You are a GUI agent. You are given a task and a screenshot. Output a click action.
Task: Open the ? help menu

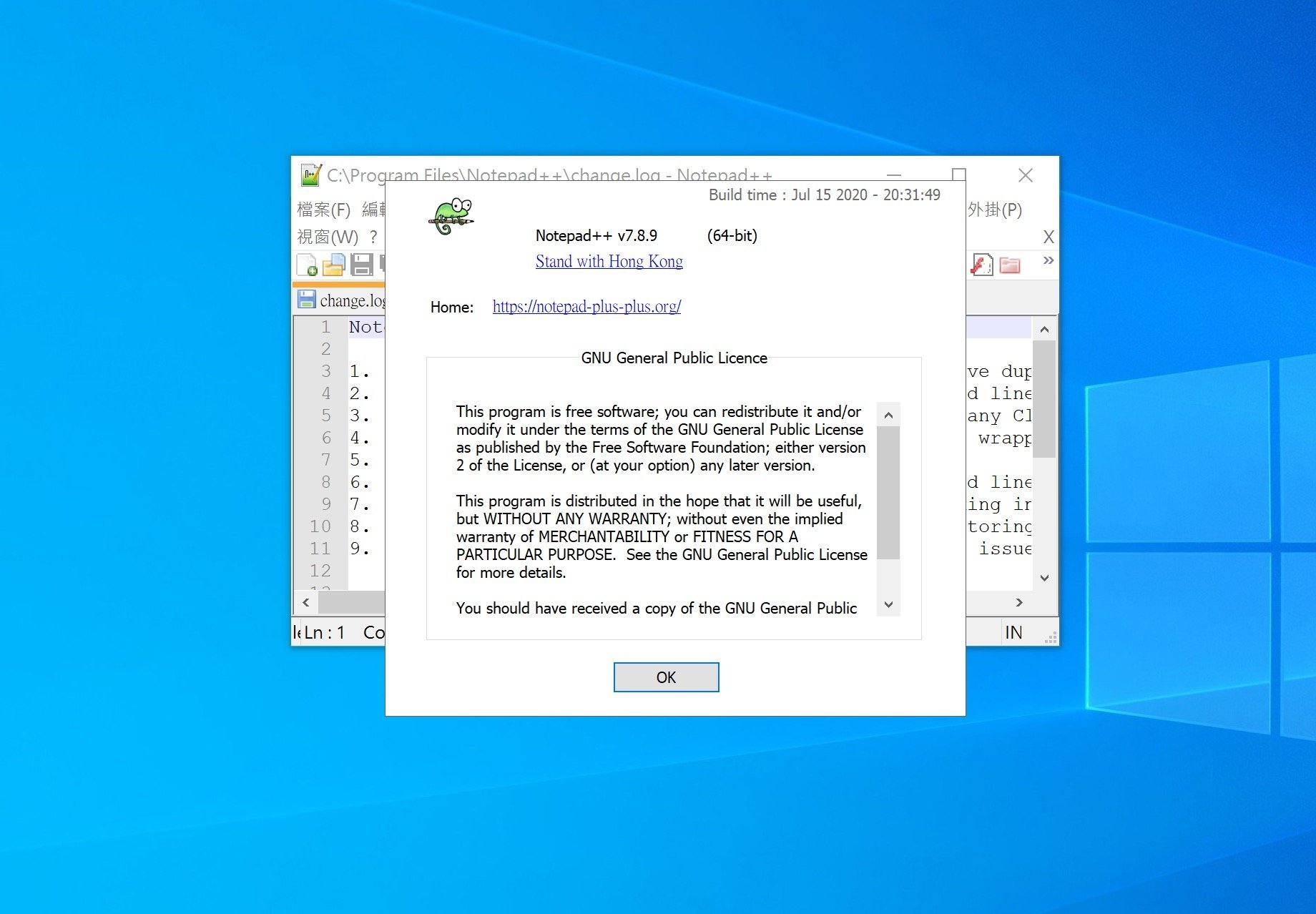pos(373,237)
